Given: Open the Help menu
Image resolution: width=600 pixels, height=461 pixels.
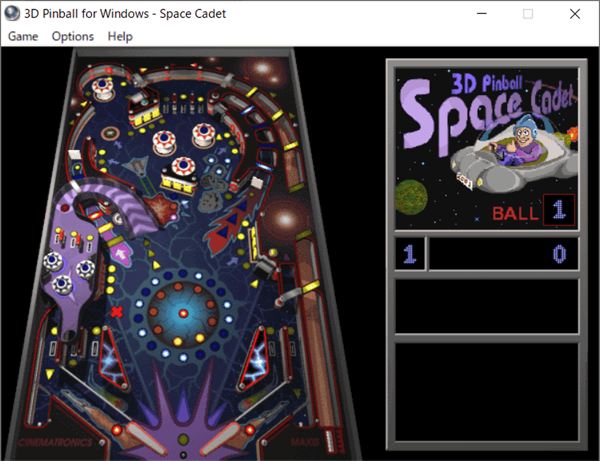Looking at the screenshot, I should pyautogui.click(x=120, y=36).
